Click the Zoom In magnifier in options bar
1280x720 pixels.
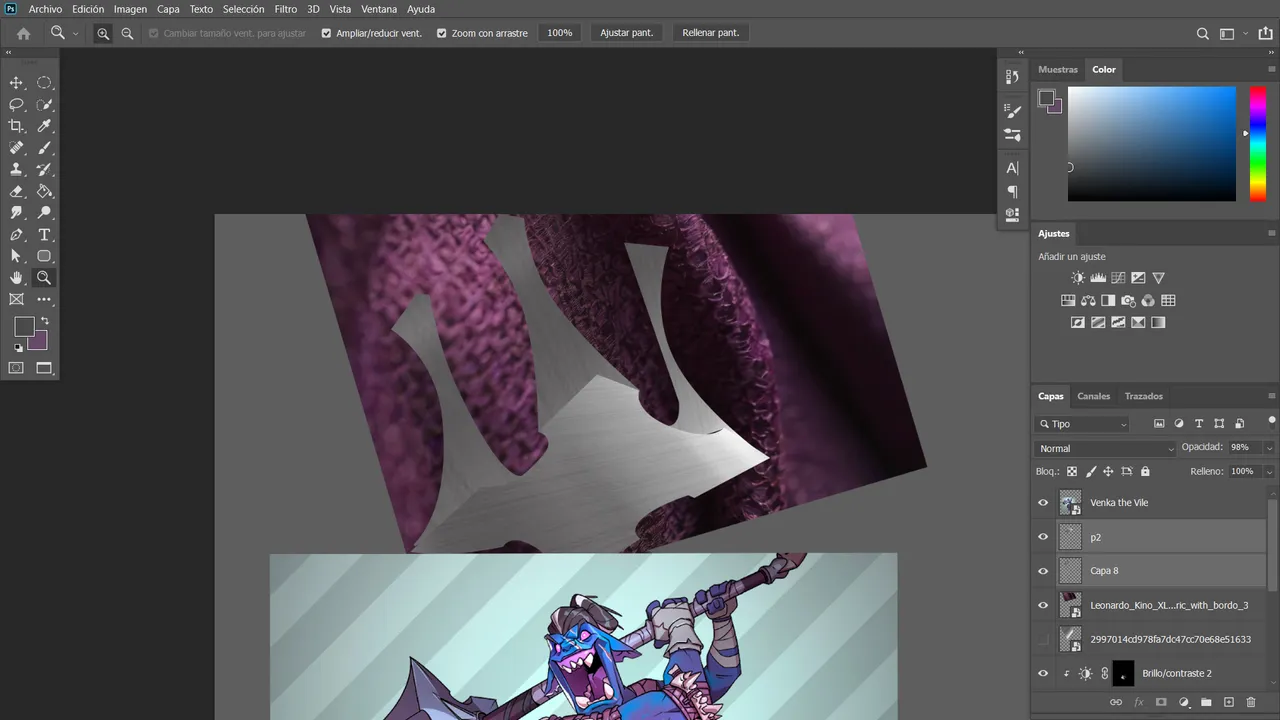(x=103, y=33)
